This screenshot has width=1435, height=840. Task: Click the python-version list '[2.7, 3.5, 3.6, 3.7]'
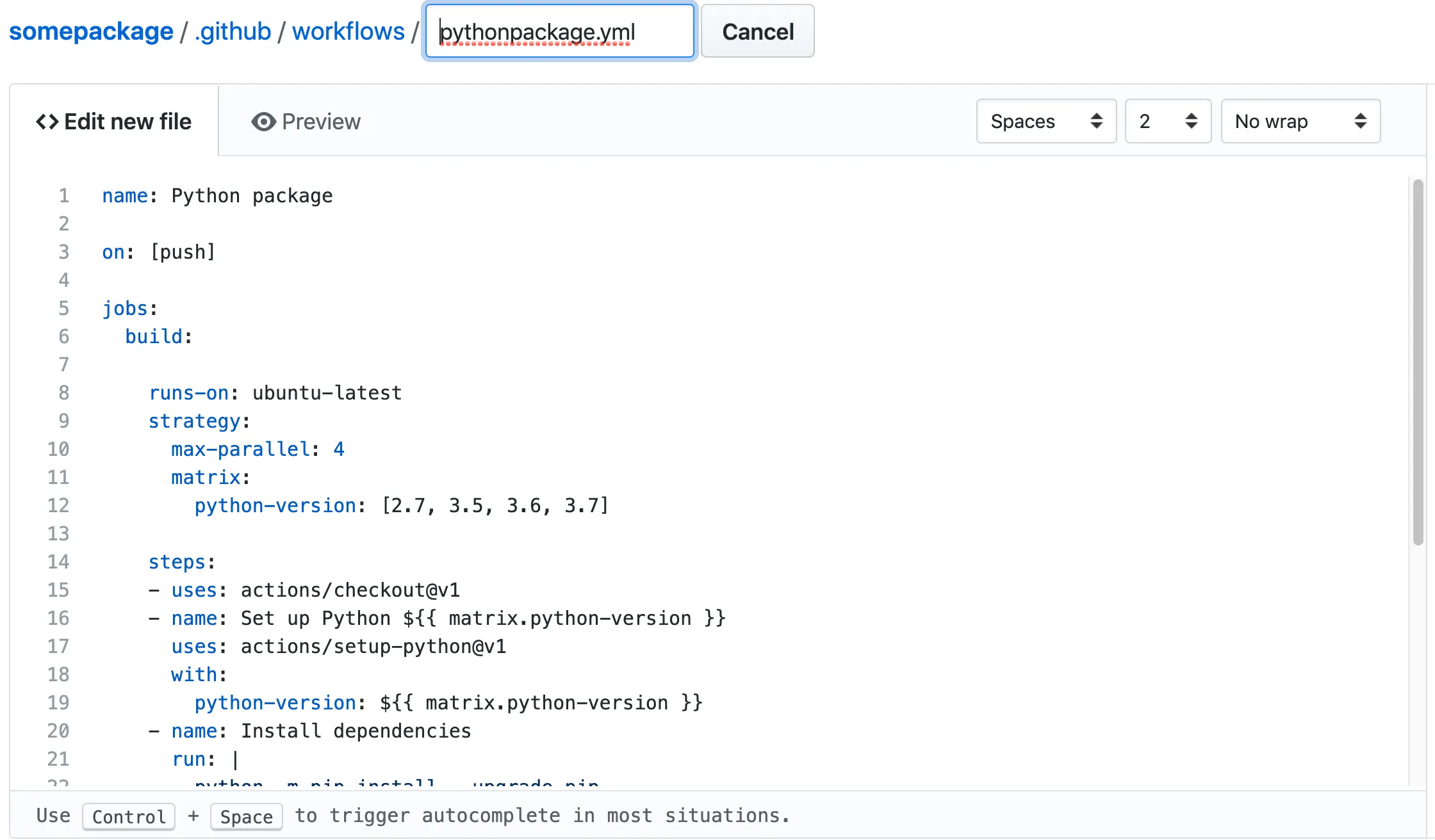tap(495, 506)
